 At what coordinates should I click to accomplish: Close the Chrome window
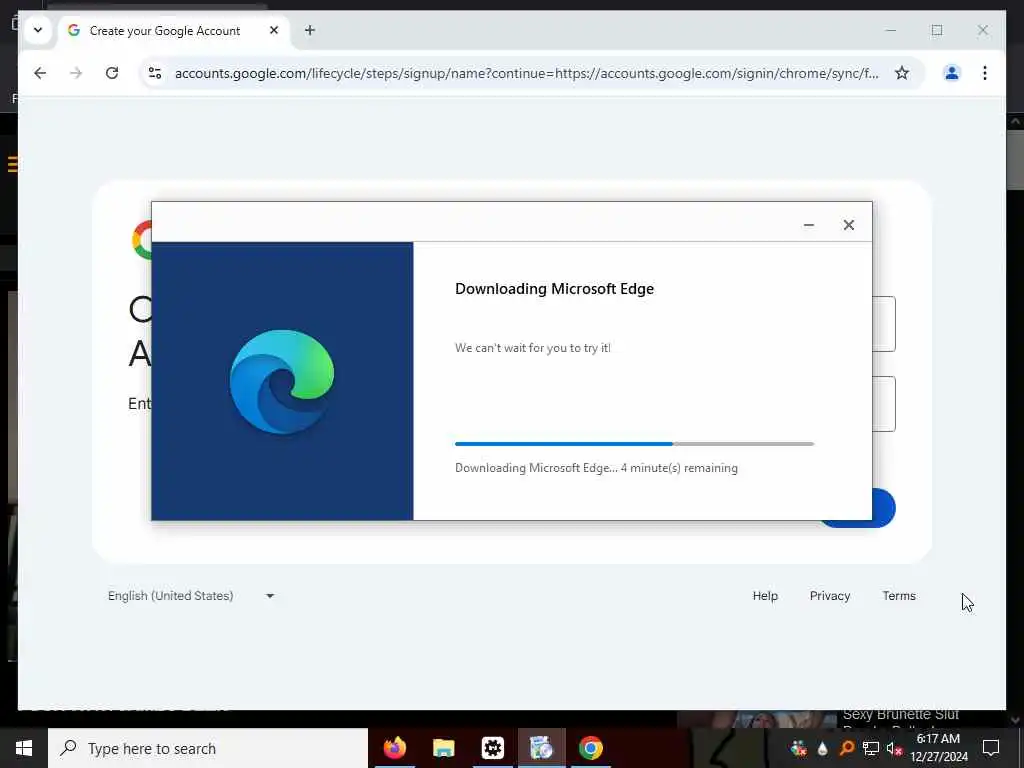coord(982,30)
